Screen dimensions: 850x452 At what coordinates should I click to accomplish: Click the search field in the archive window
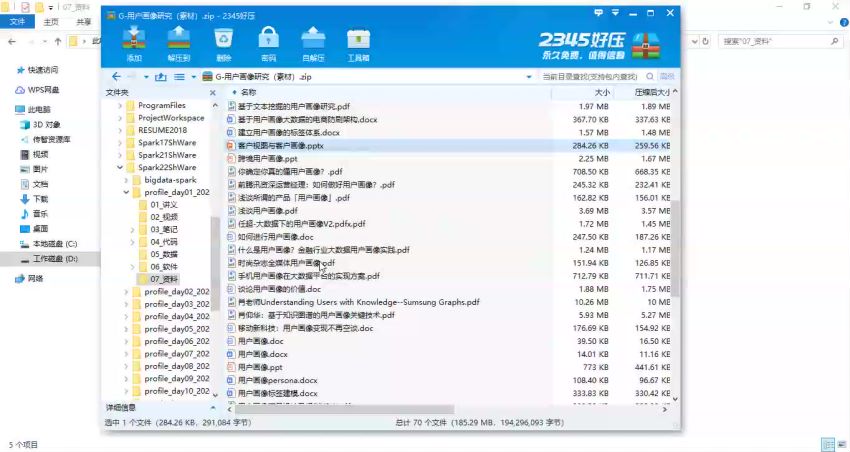590,76
